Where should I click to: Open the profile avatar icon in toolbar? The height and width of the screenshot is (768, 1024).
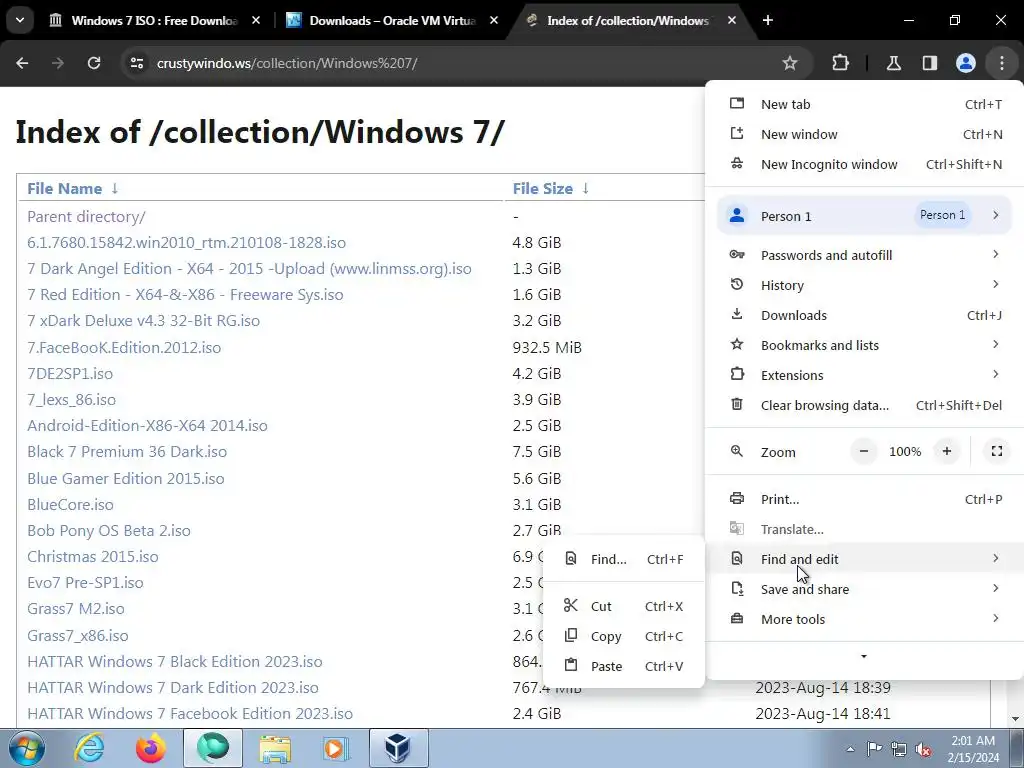tap(965, 63)
